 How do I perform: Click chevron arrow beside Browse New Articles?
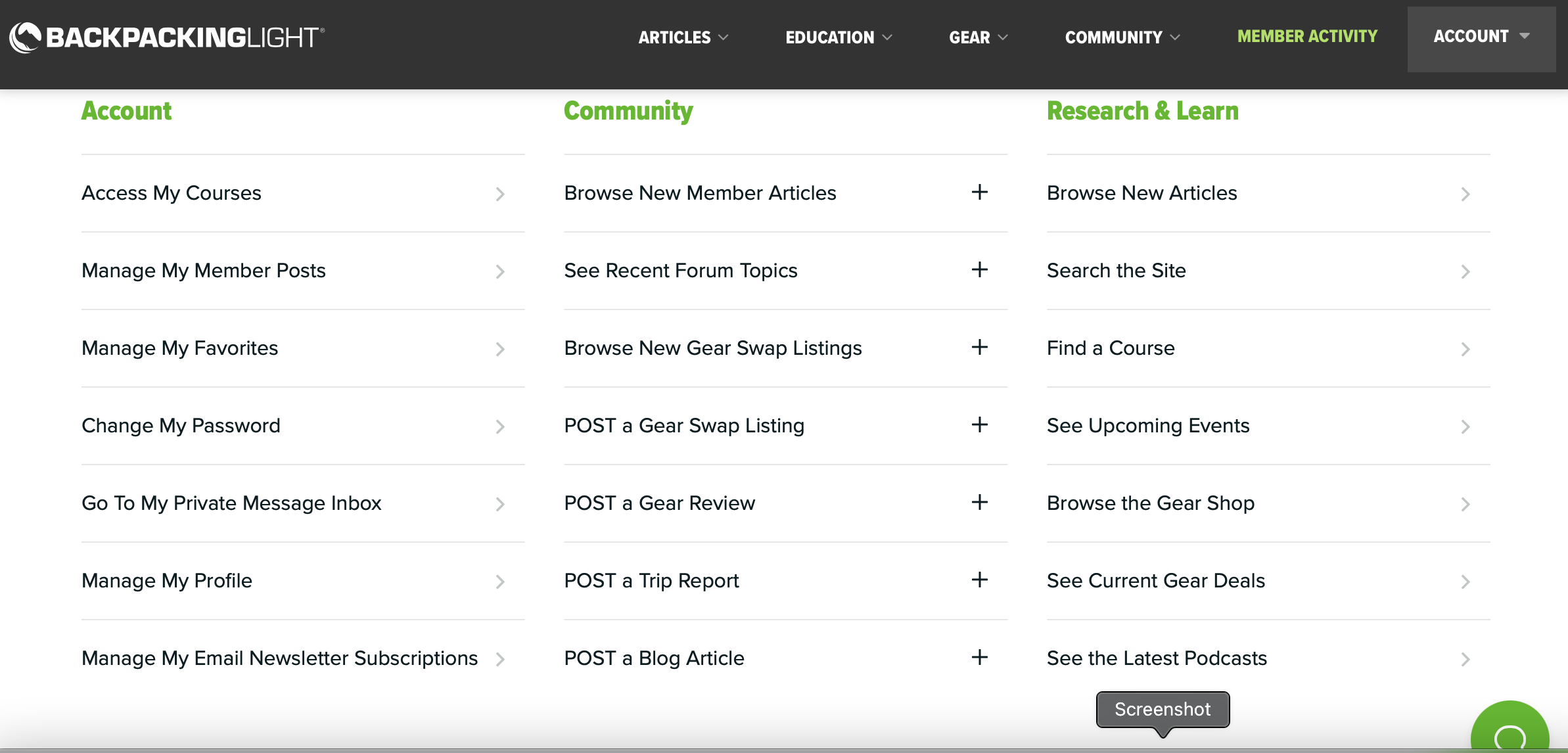click(x=1465, y=194)
